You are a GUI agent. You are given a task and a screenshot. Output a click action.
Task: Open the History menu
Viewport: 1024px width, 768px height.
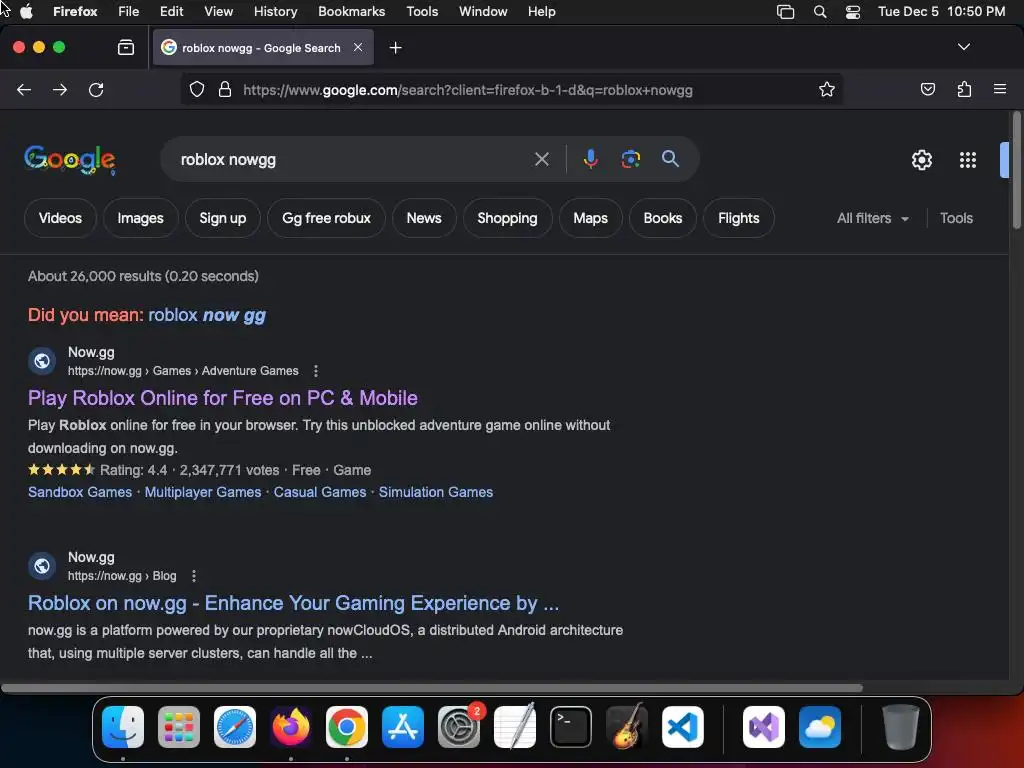click(x=275, y=11)
